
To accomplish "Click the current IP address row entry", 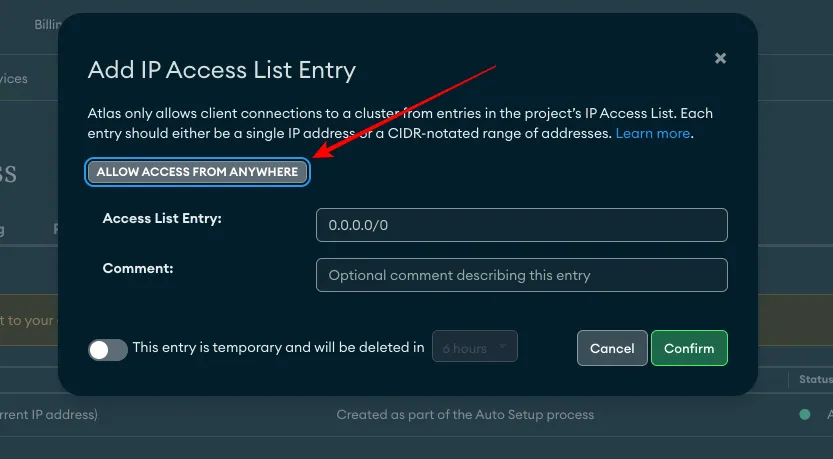I will click(49, 414).
